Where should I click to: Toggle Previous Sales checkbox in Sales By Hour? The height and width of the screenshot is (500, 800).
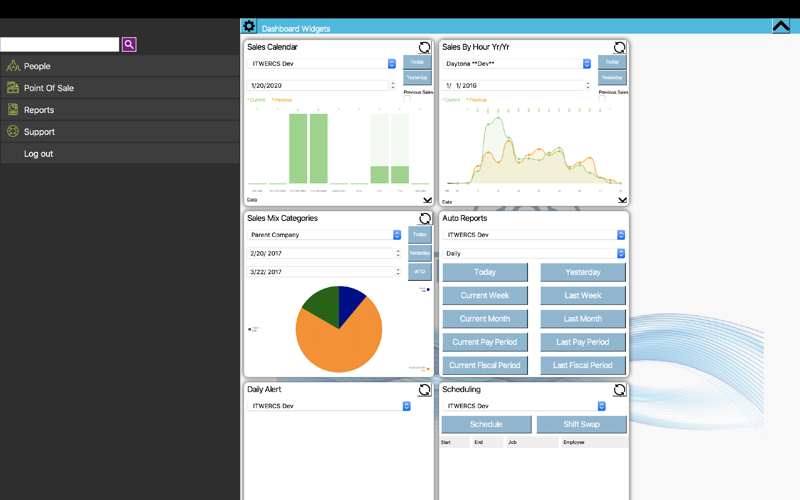point(602,99)
